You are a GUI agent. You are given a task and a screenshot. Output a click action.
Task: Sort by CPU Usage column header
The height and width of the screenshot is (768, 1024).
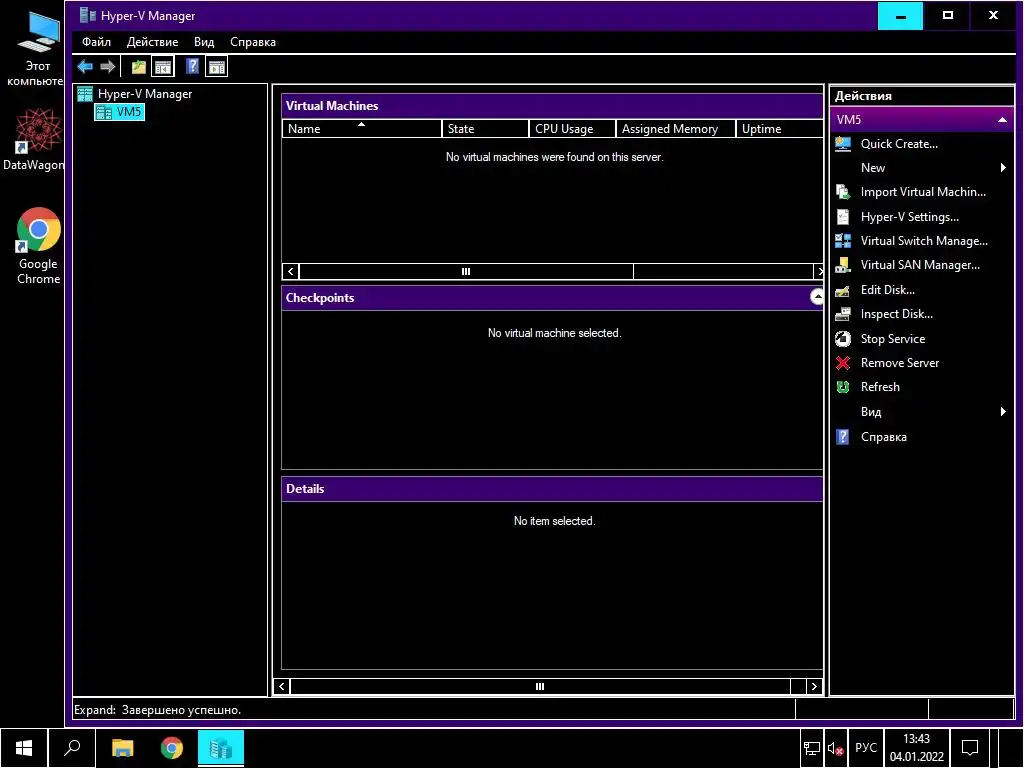click(572, 129)
